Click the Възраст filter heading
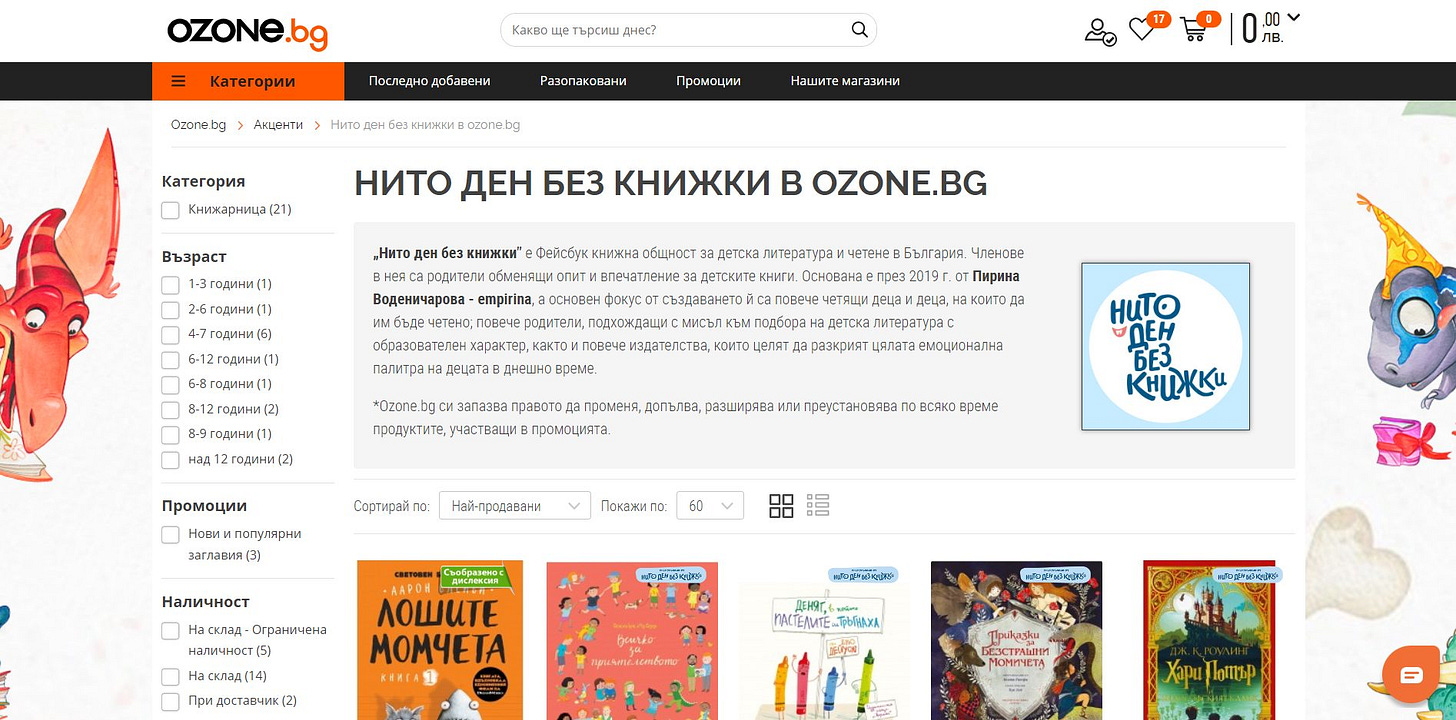Viewport: 1456px width, 720px height. click(x=194, y=257)
